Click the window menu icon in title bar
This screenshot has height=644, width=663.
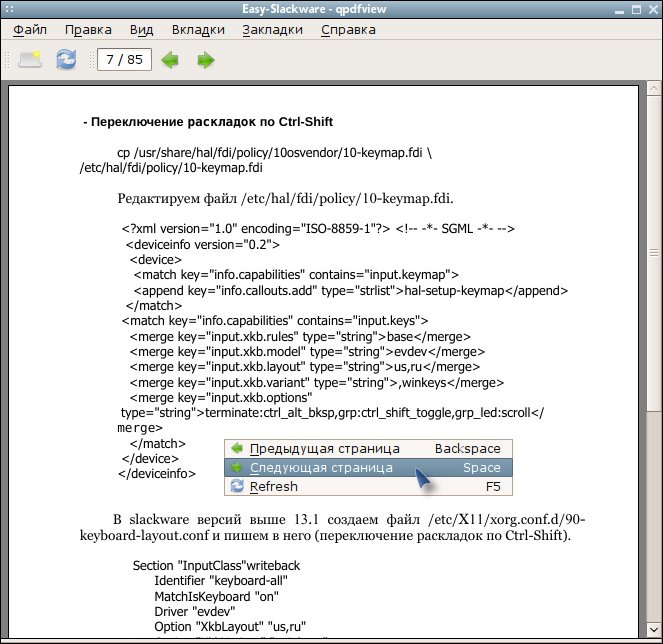(9, 9)
